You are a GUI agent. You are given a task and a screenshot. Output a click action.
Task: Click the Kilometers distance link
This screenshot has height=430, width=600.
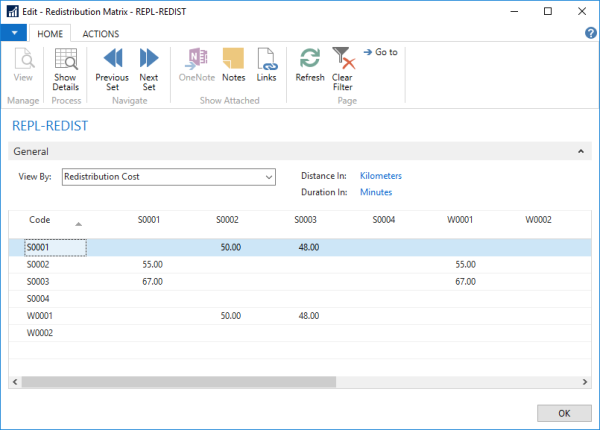(380, 176)
